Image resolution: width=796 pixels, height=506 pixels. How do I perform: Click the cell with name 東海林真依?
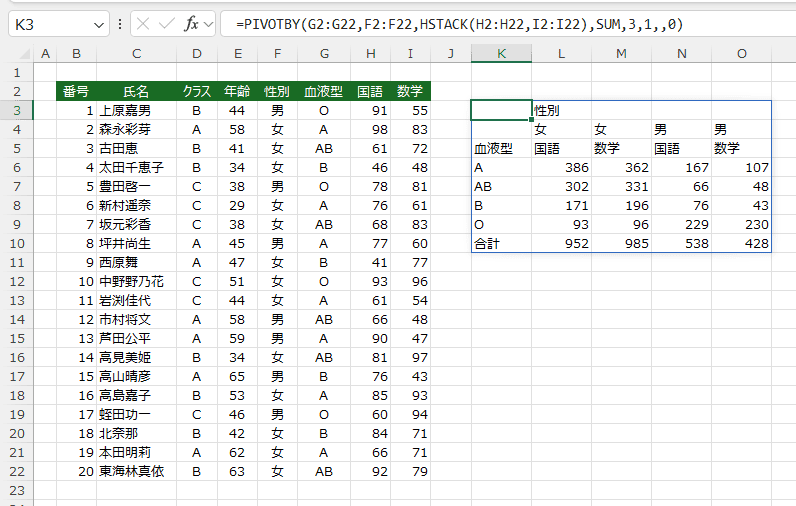pyautogui.click(x=137, y=471)
